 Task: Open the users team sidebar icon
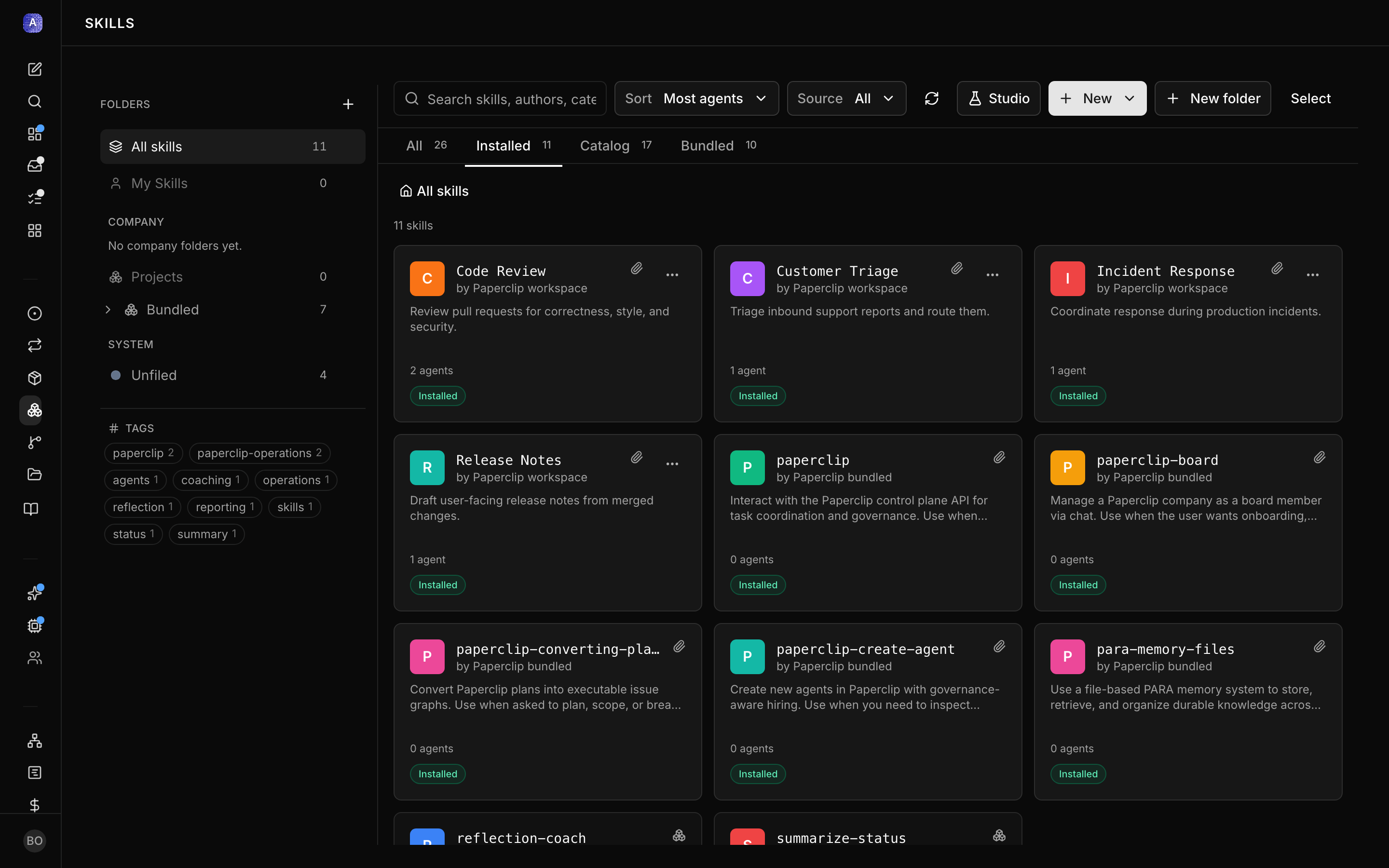pyautogui.click(x=34, y=658)
